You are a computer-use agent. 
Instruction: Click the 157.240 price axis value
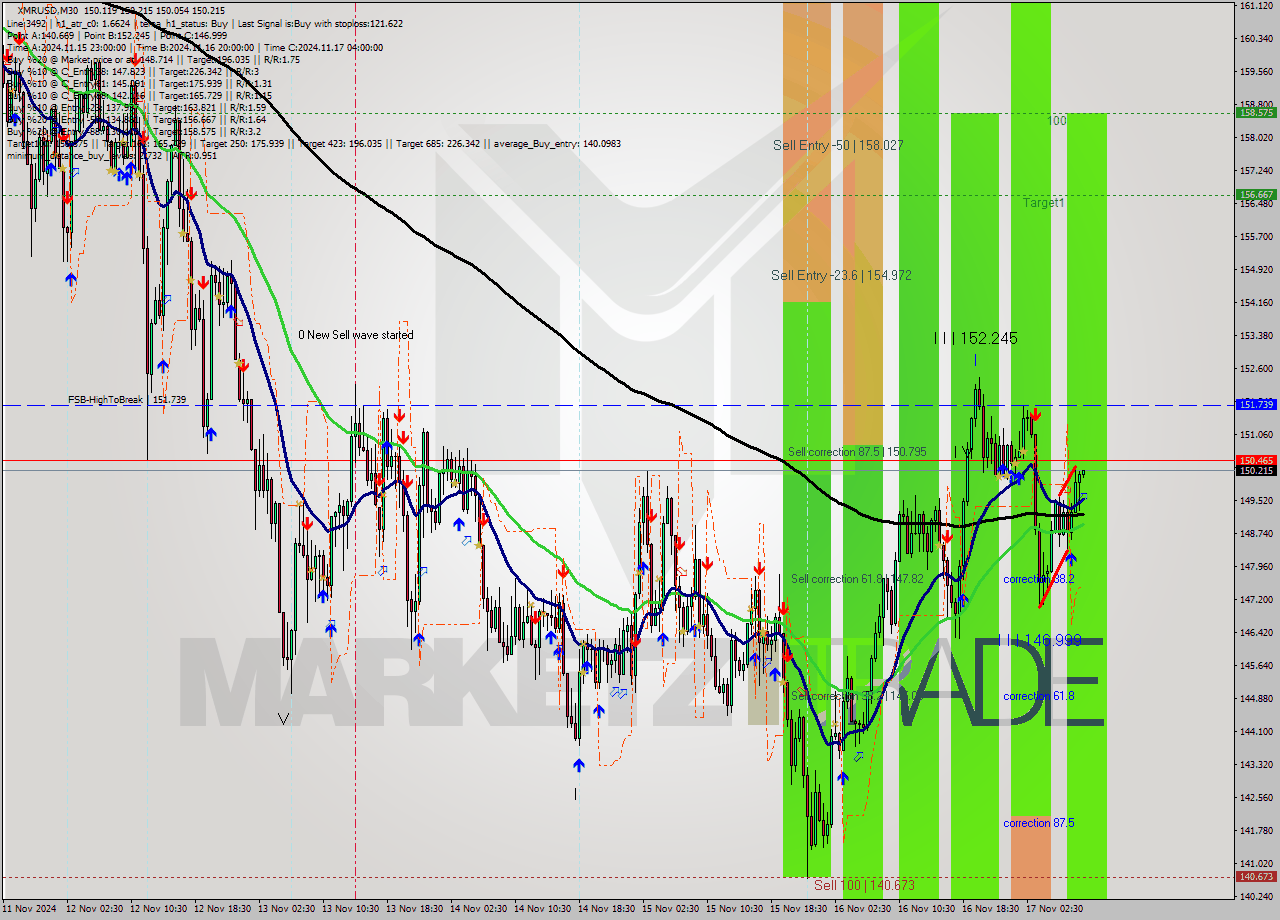[1255, 171]
